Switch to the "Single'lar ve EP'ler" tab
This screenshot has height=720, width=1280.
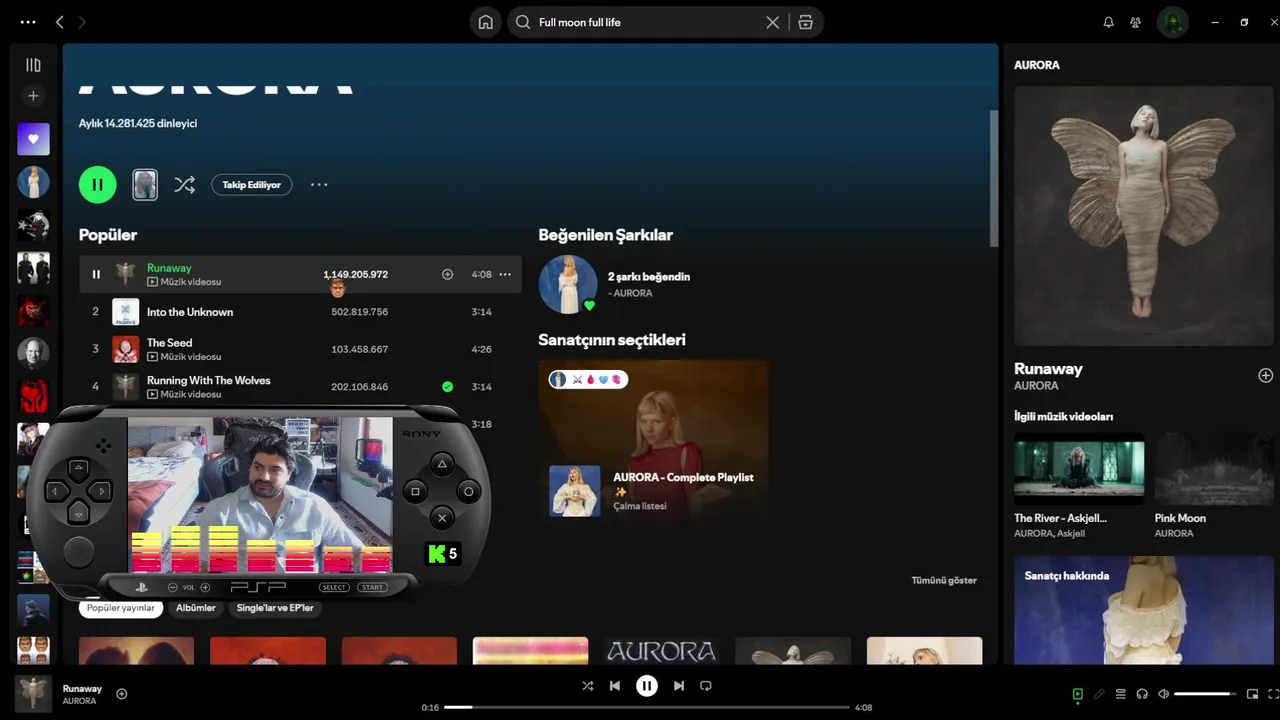[x=275, y=608]
